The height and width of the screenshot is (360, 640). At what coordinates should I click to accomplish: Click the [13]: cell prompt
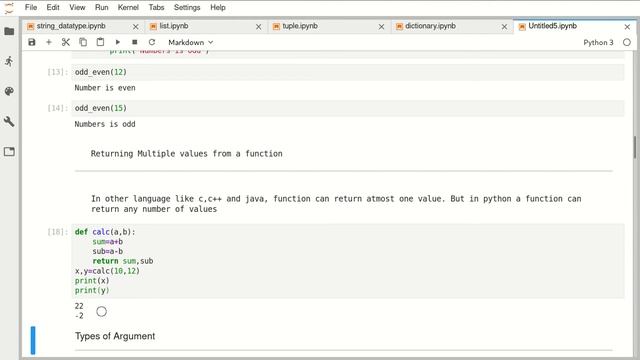58,72
